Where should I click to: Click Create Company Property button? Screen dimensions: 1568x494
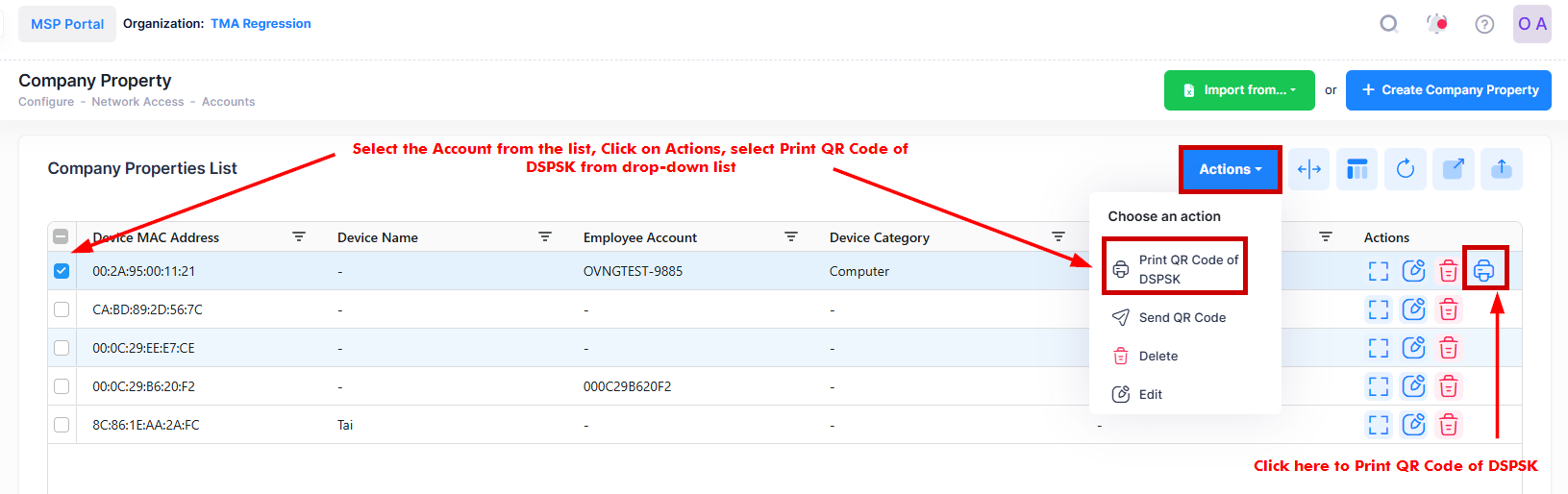(x=1448, y=90)
